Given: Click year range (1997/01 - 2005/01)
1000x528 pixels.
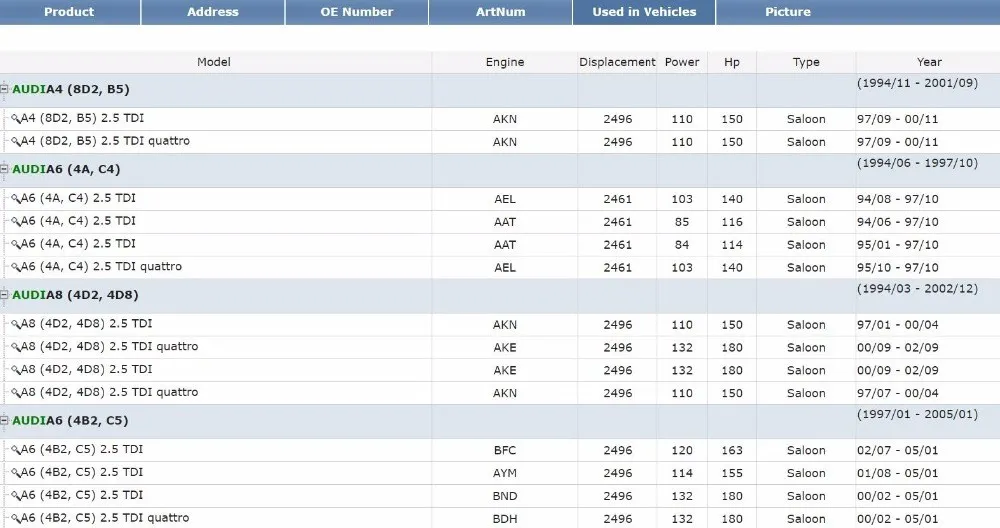Looking at the screenshot, I should click(917, 414).
